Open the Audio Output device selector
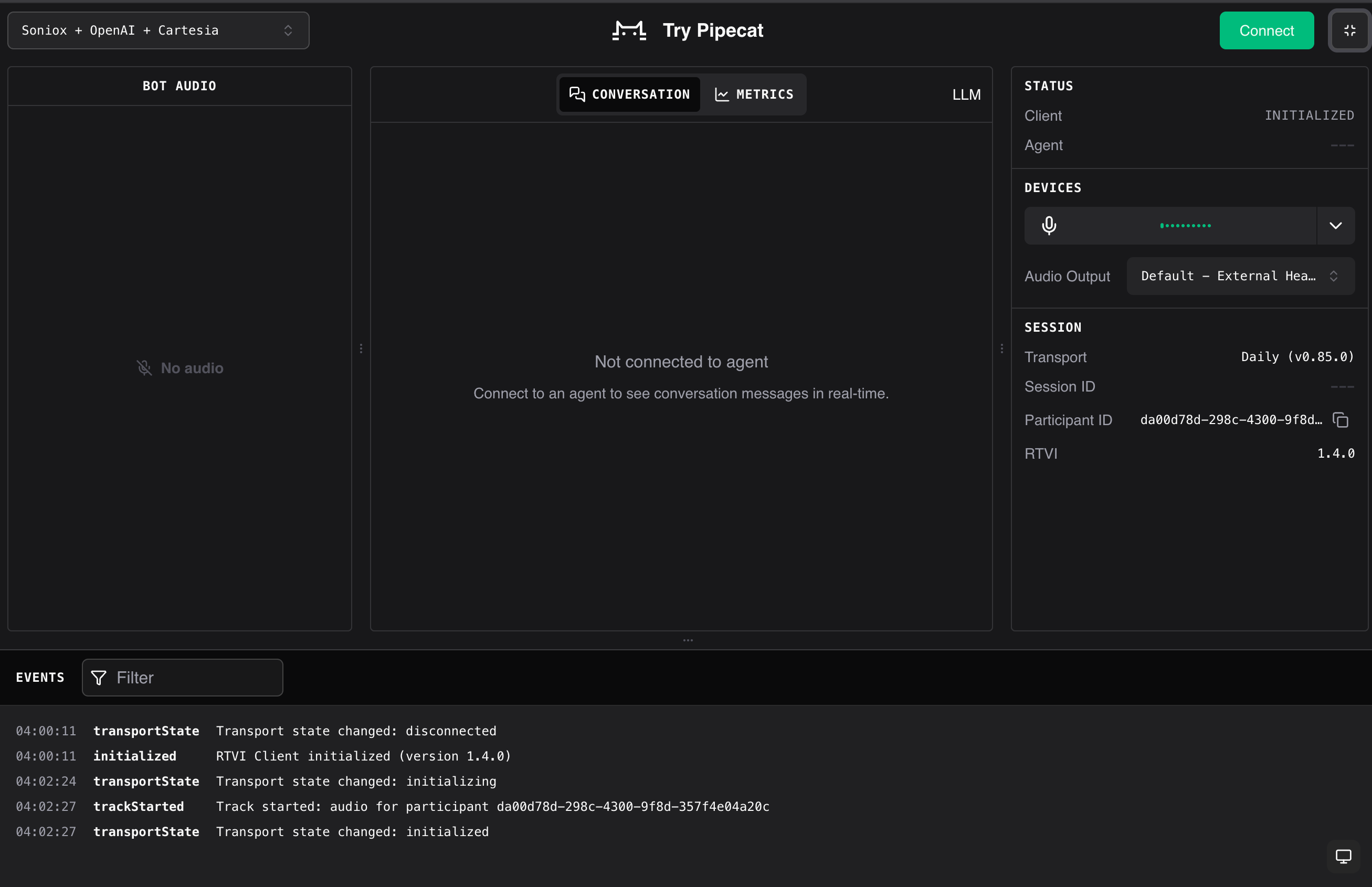 (1240, 276)
